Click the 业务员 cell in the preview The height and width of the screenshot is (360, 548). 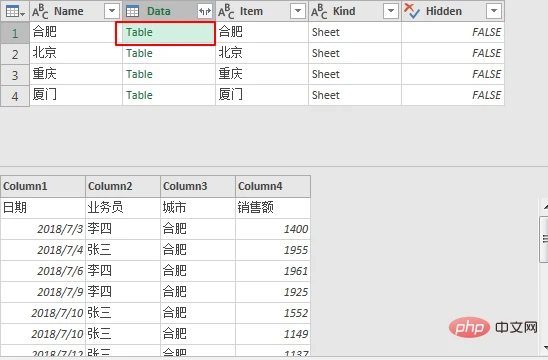(x=123, y=208)
